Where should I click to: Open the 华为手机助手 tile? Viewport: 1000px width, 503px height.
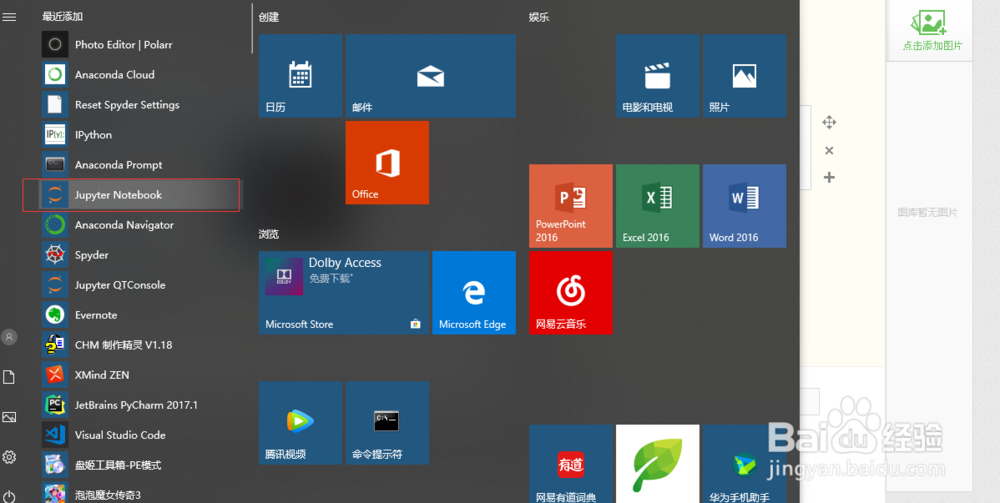(744, 463)
